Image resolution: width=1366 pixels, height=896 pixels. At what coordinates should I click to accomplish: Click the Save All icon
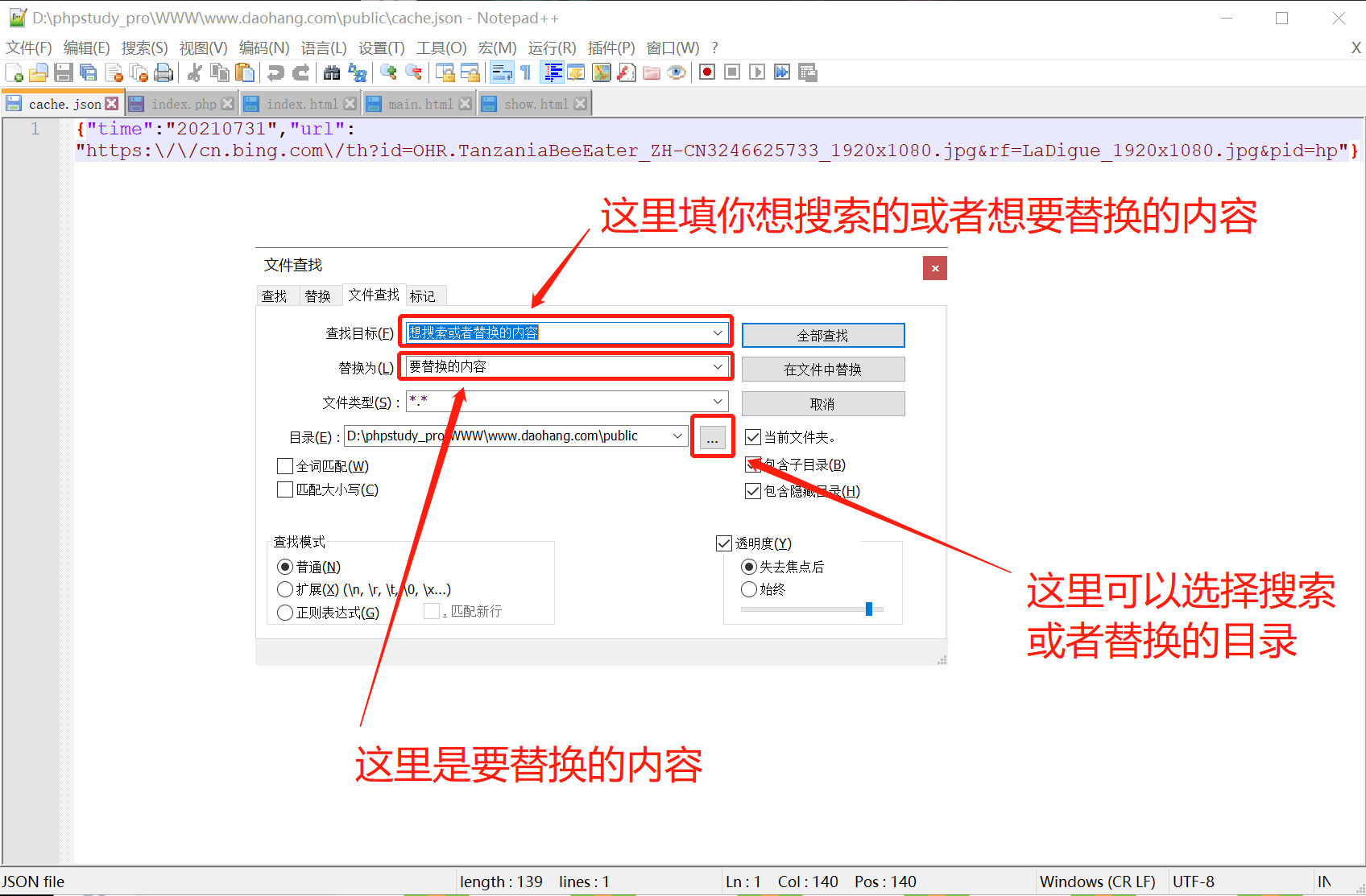[89, 72]
